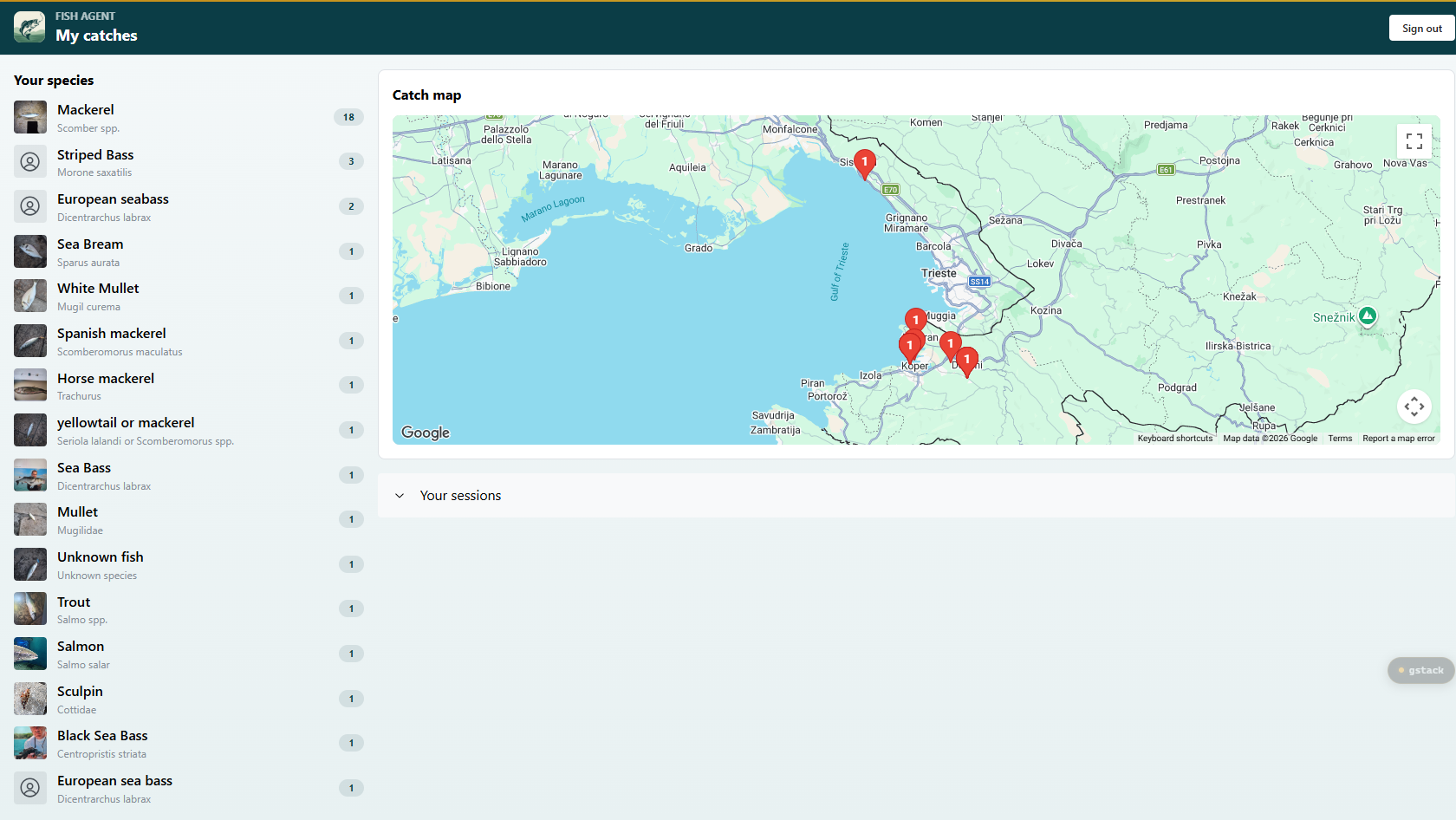Select the Mackerel species name

coord(85,110)
